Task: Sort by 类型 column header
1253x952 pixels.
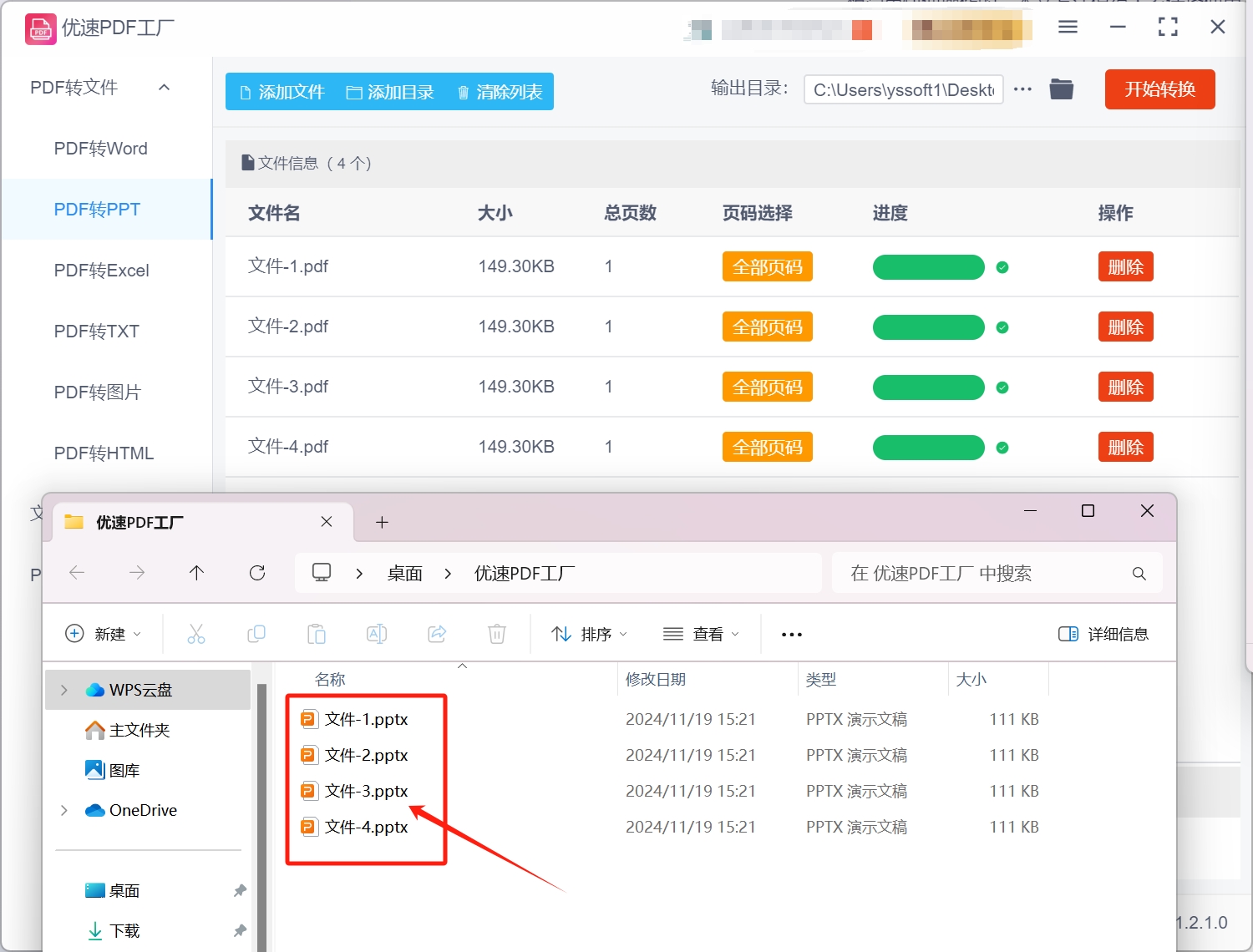Action: click(821, 680)
